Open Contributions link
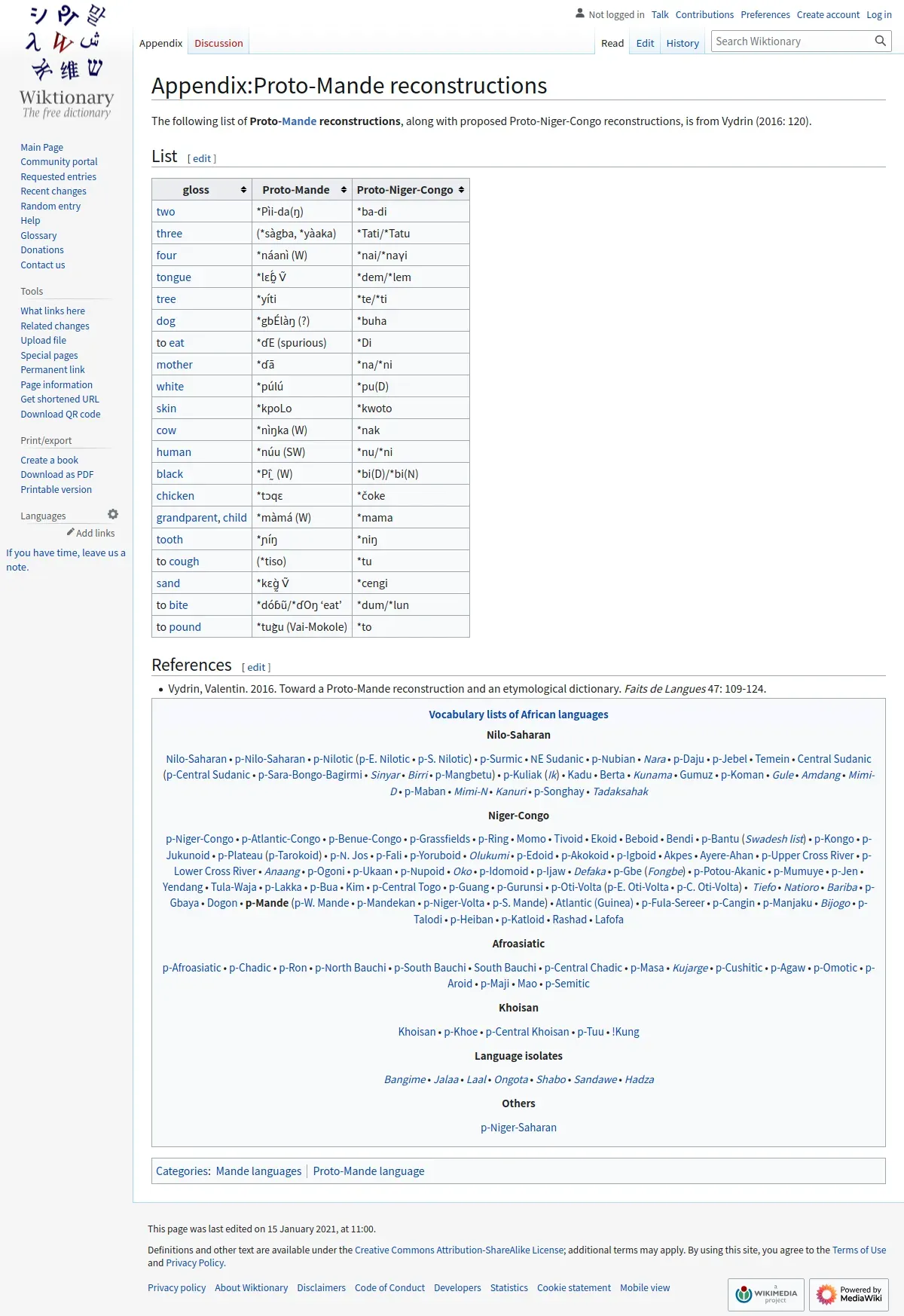Image resolution: width=904 pixels, height=1316 pixels. (x=704, y=14)
